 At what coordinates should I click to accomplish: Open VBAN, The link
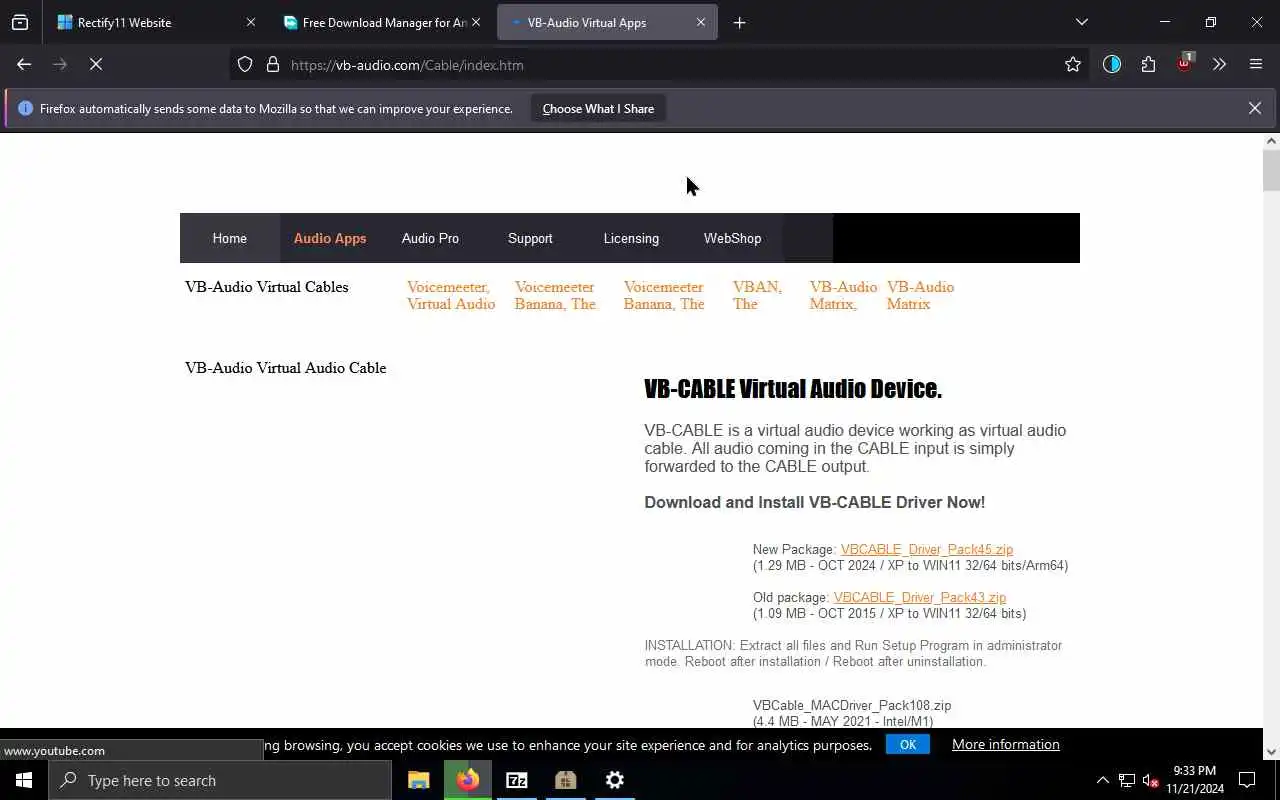(x=757, y=295)
